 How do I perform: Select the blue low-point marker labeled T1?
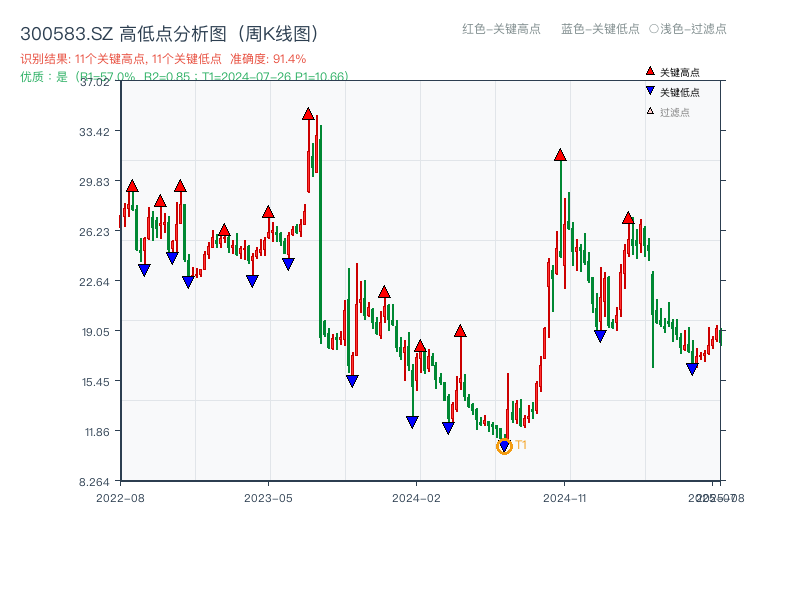tap(504, 445)
